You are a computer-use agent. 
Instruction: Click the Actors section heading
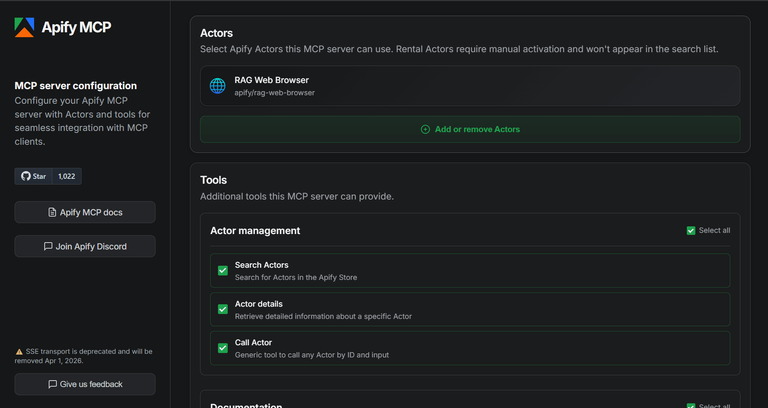click(x=216, y=33)
